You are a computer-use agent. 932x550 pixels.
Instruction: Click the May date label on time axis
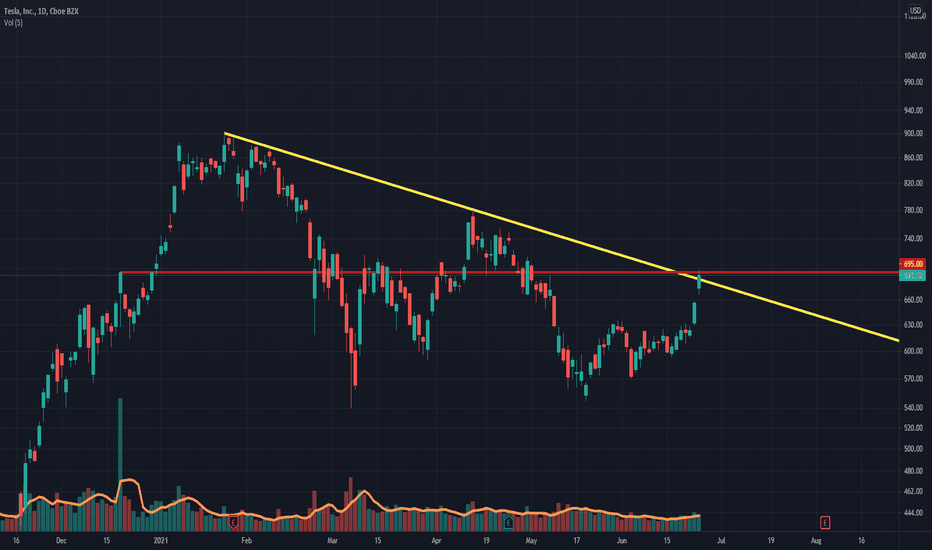pos(531,540)
